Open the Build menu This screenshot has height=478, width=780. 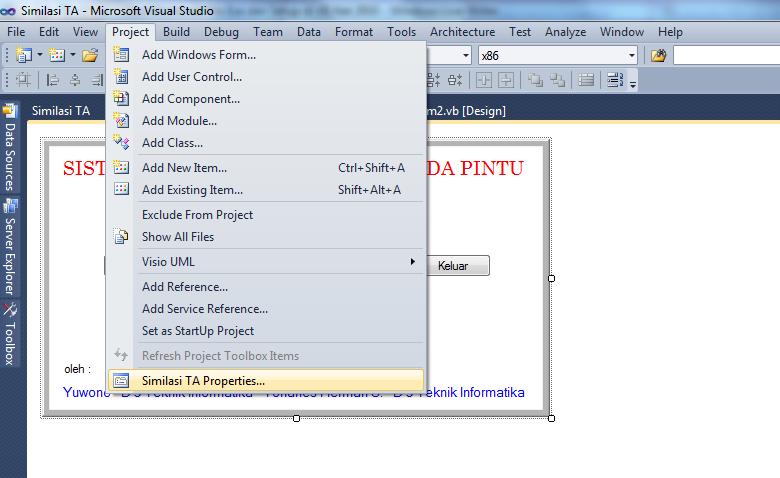point(176,32)
